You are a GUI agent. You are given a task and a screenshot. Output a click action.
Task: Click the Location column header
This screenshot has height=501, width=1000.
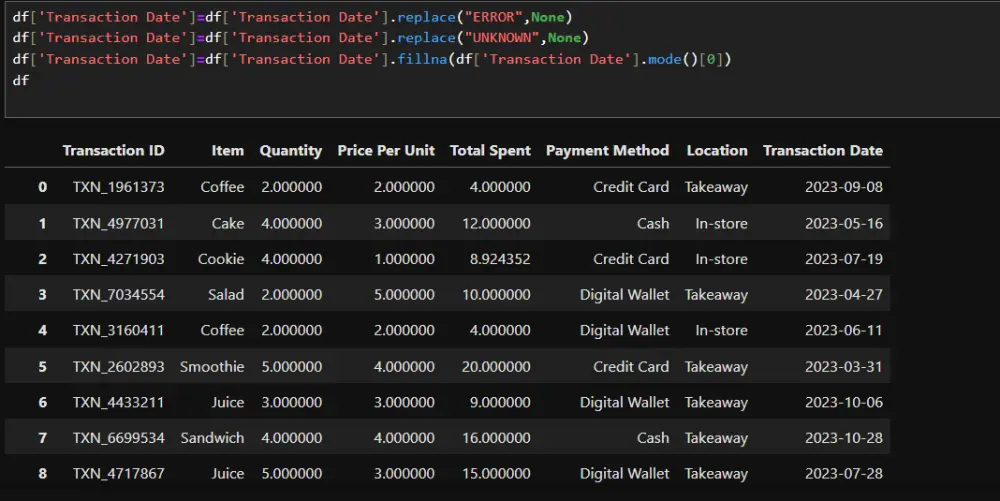717,150
